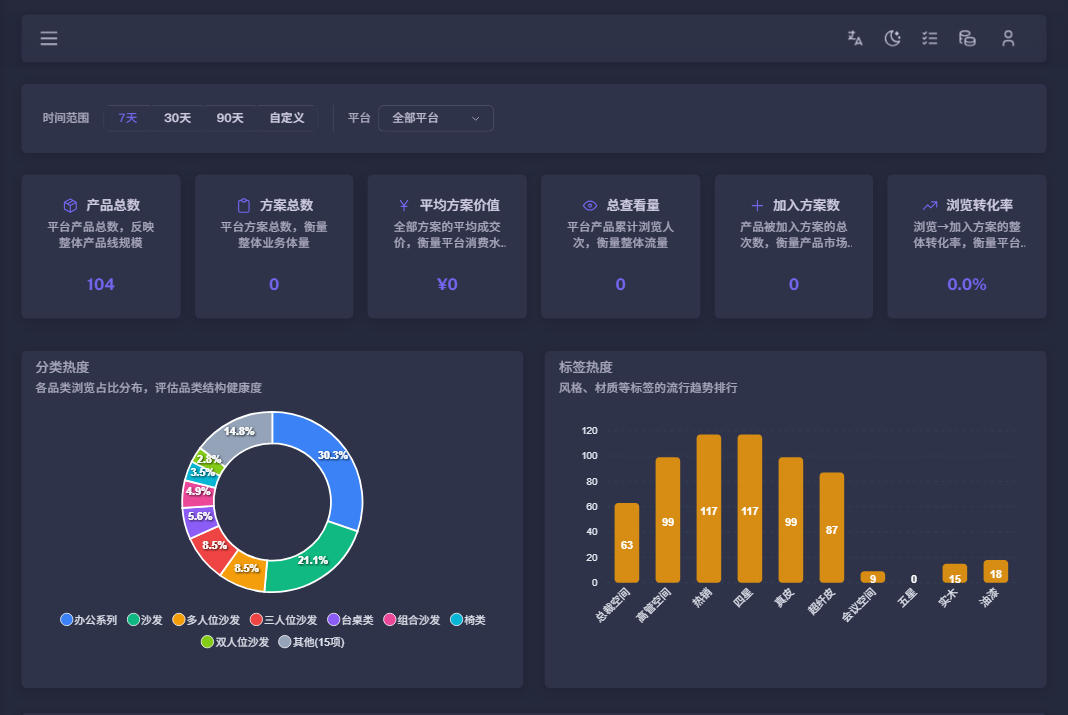1068x715 pixels.
Task: Click the bar labeled 9
Action: [873, 577]
